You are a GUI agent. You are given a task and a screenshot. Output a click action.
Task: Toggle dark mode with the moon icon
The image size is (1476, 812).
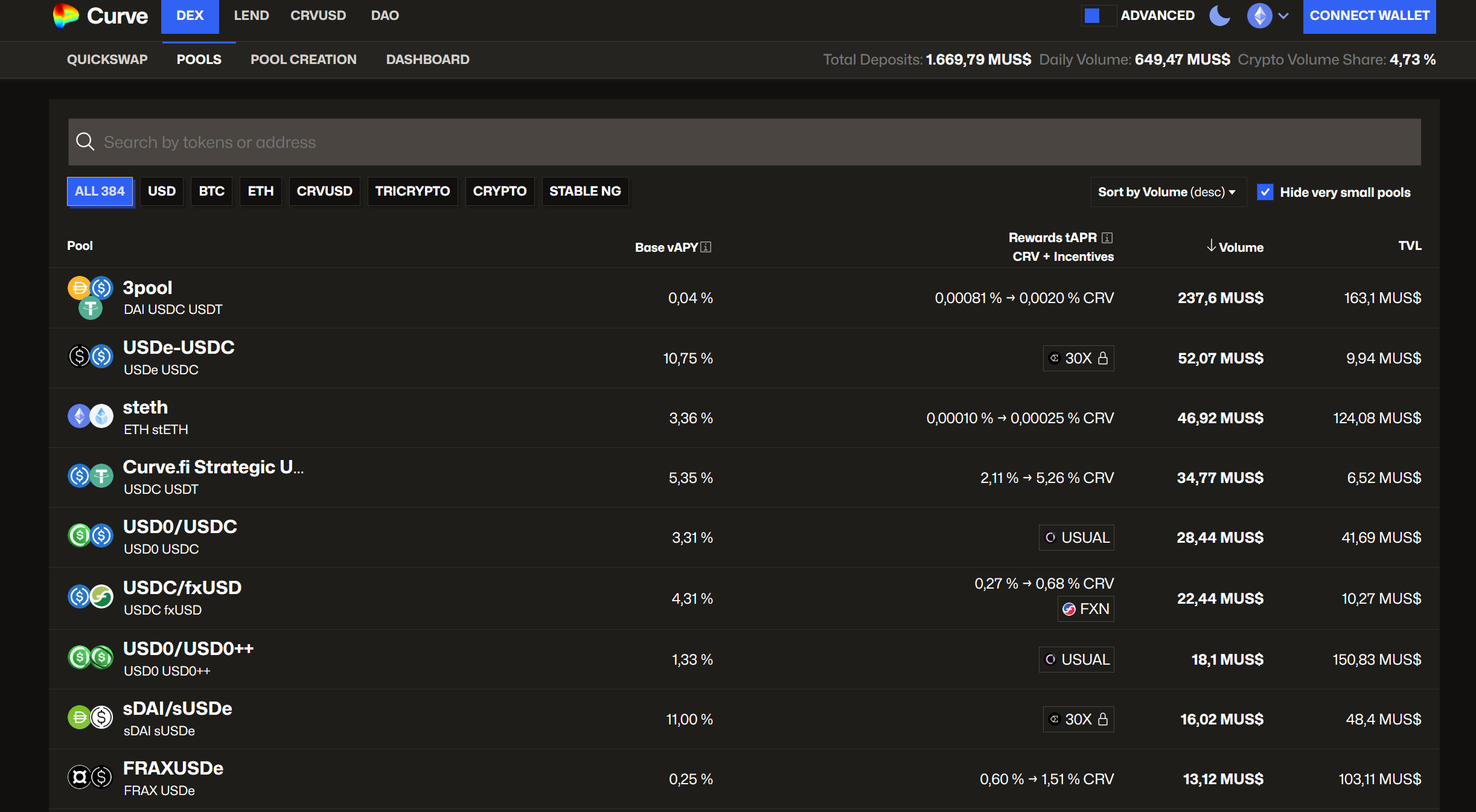(1220, 16)
